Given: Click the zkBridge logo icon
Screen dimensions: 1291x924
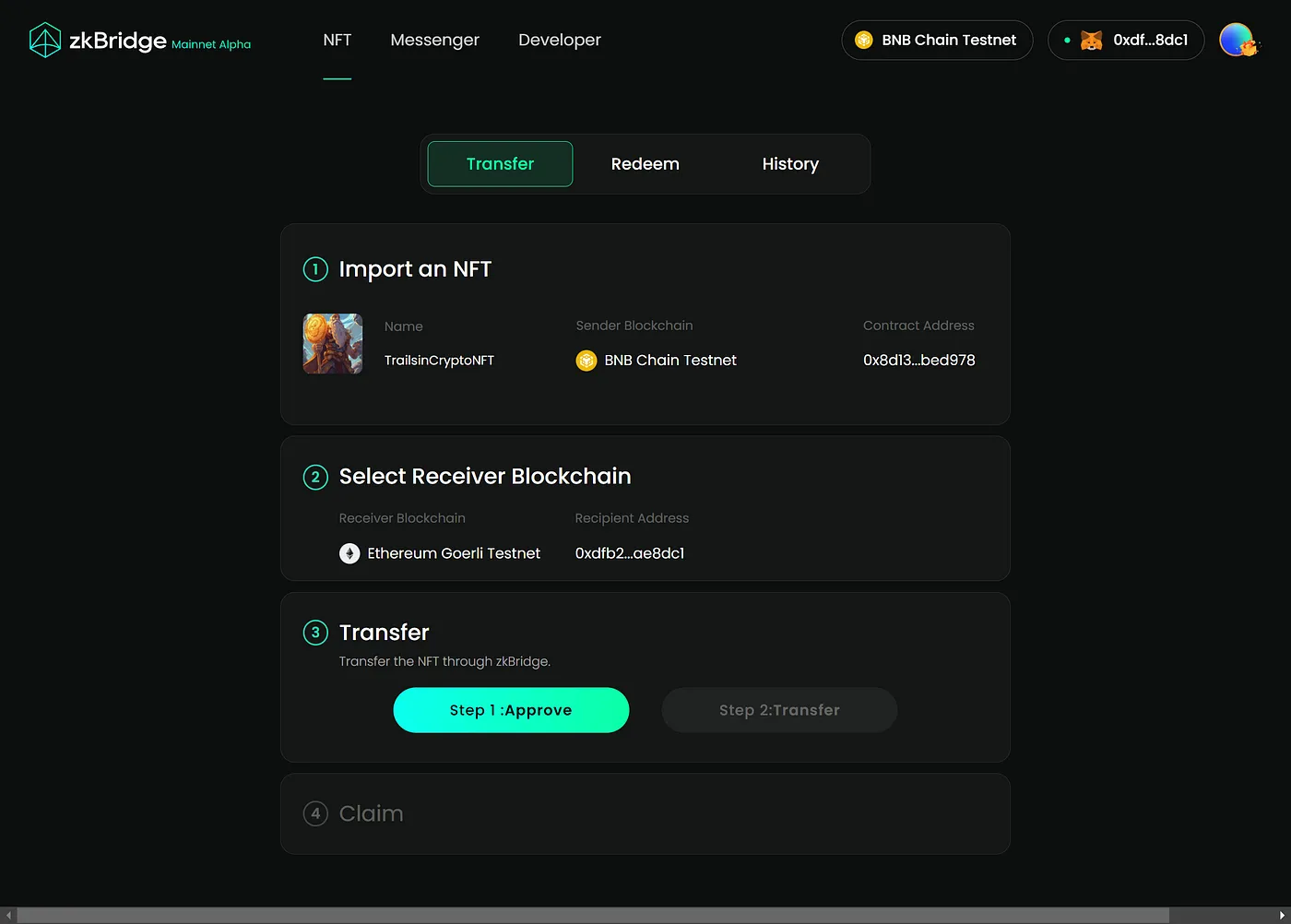Looking at the screenshot, I should coord(45,40).
